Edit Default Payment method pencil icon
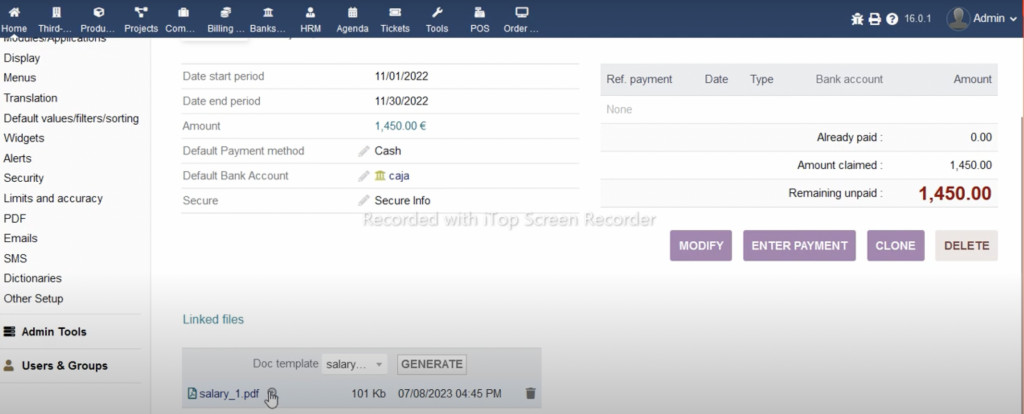Image resolution: width=1024 pixels, height=414 pixels. click(x=364, y=151)
